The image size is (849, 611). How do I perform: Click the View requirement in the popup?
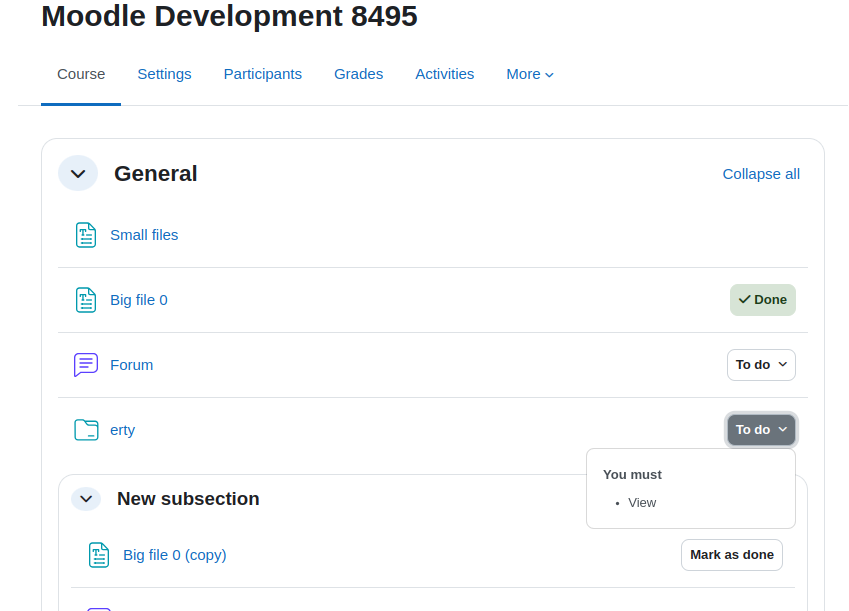coord(642,503)
